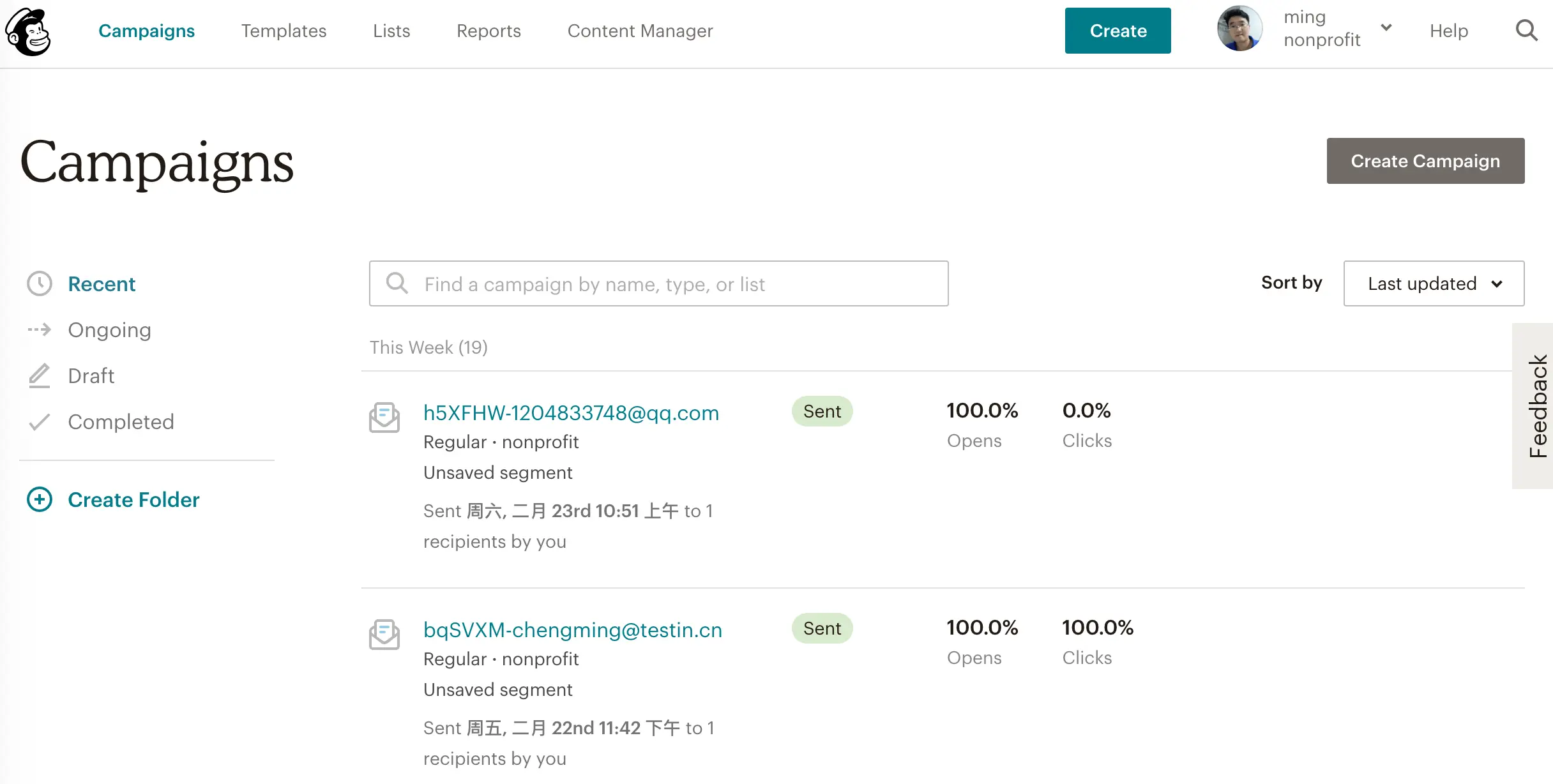Click the checkmark icon beside Completed
This screenshot has width=1553, height=784.
pyautogui.click(x=40, y=421)
